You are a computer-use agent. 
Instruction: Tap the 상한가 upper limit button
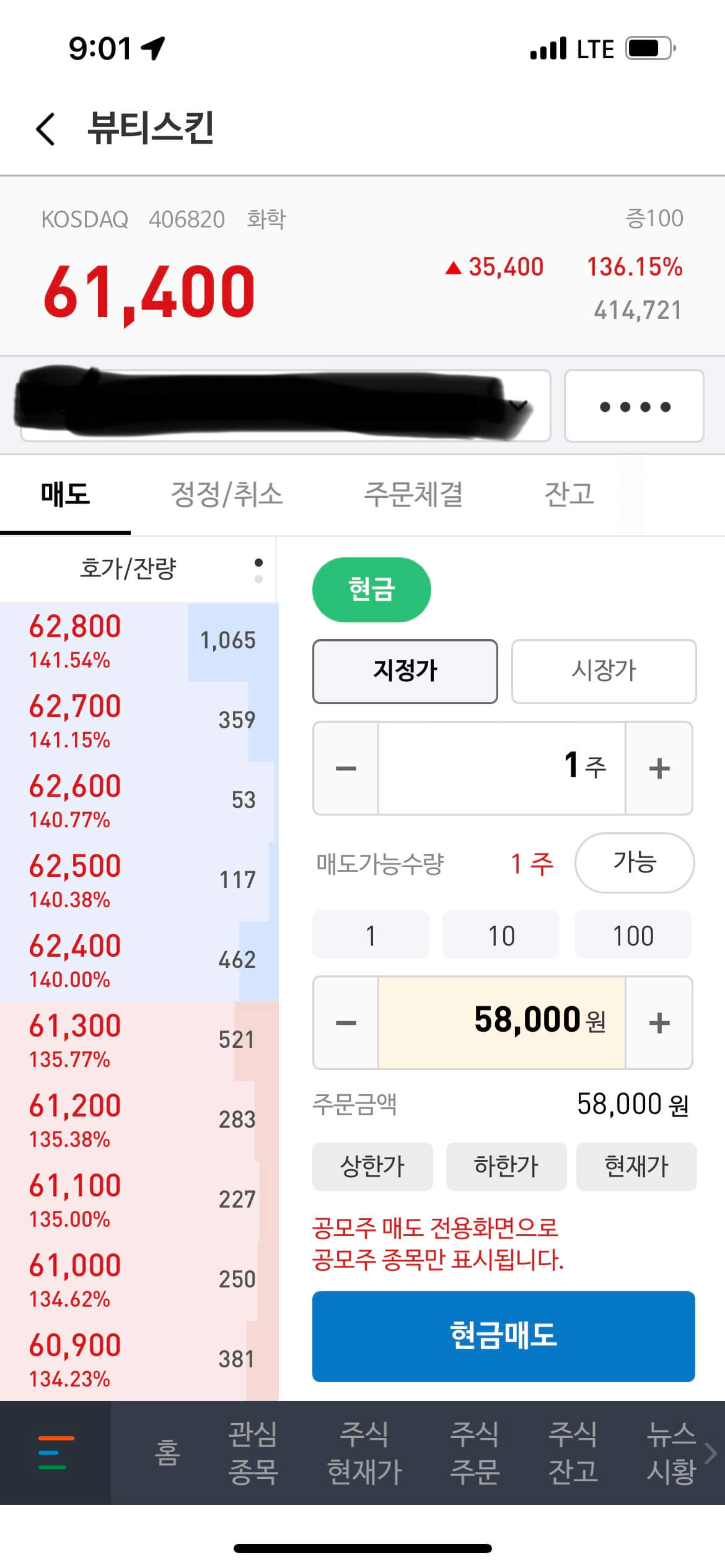372,1167
